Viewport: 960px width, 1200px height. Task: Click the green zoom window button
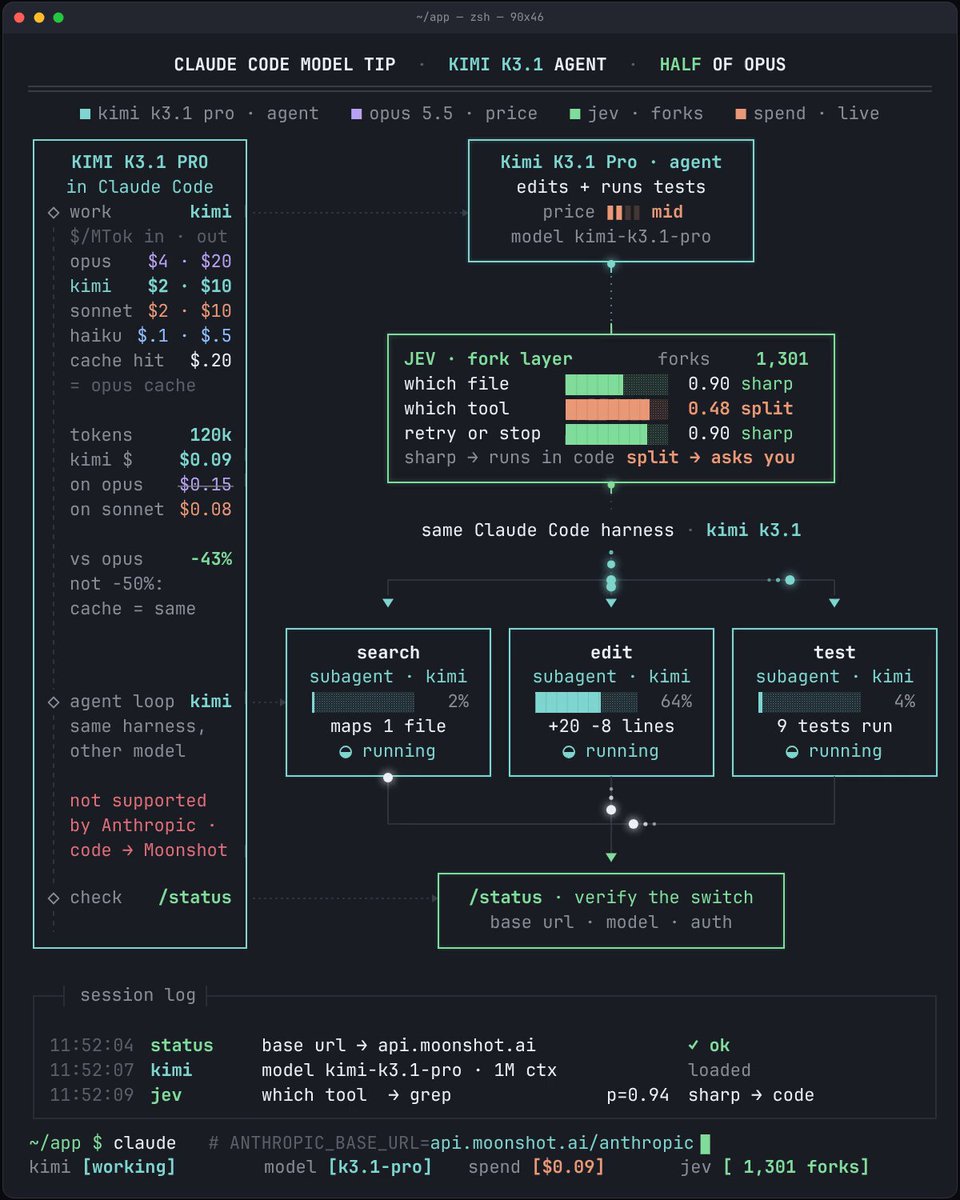point(58,17)
